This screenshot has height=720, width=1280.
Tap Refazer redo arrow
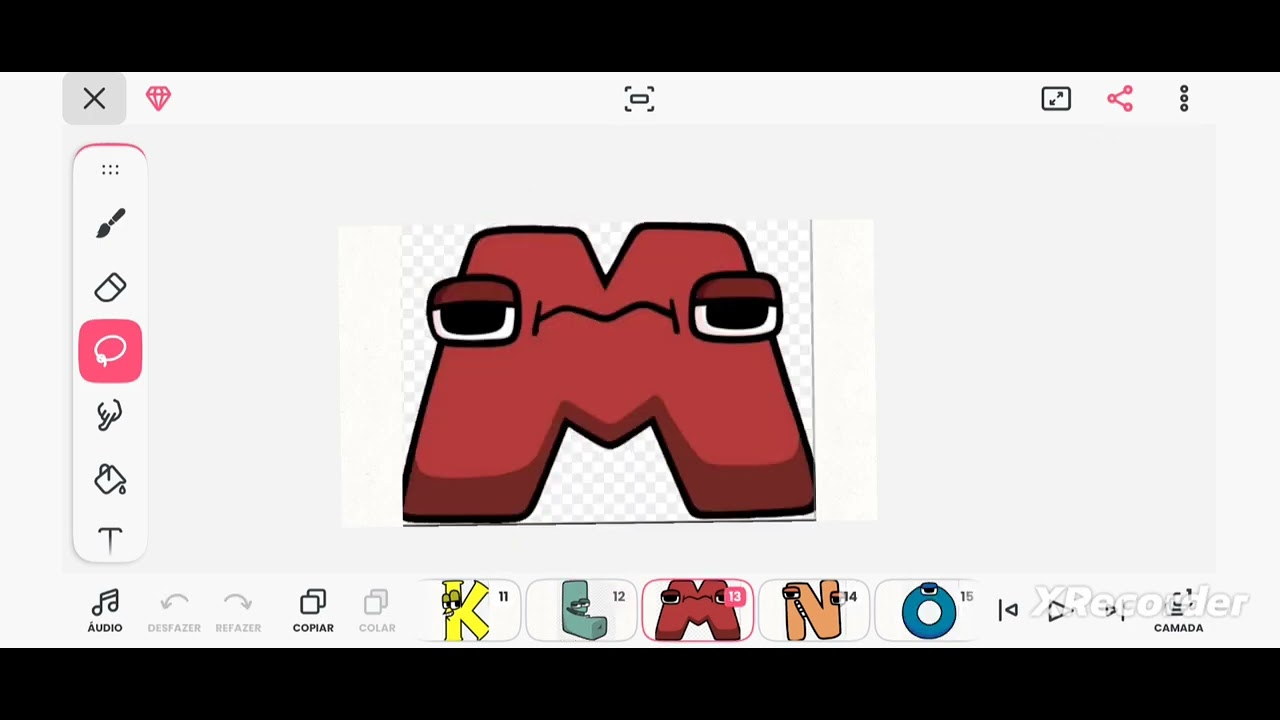(x=238, y=611)
